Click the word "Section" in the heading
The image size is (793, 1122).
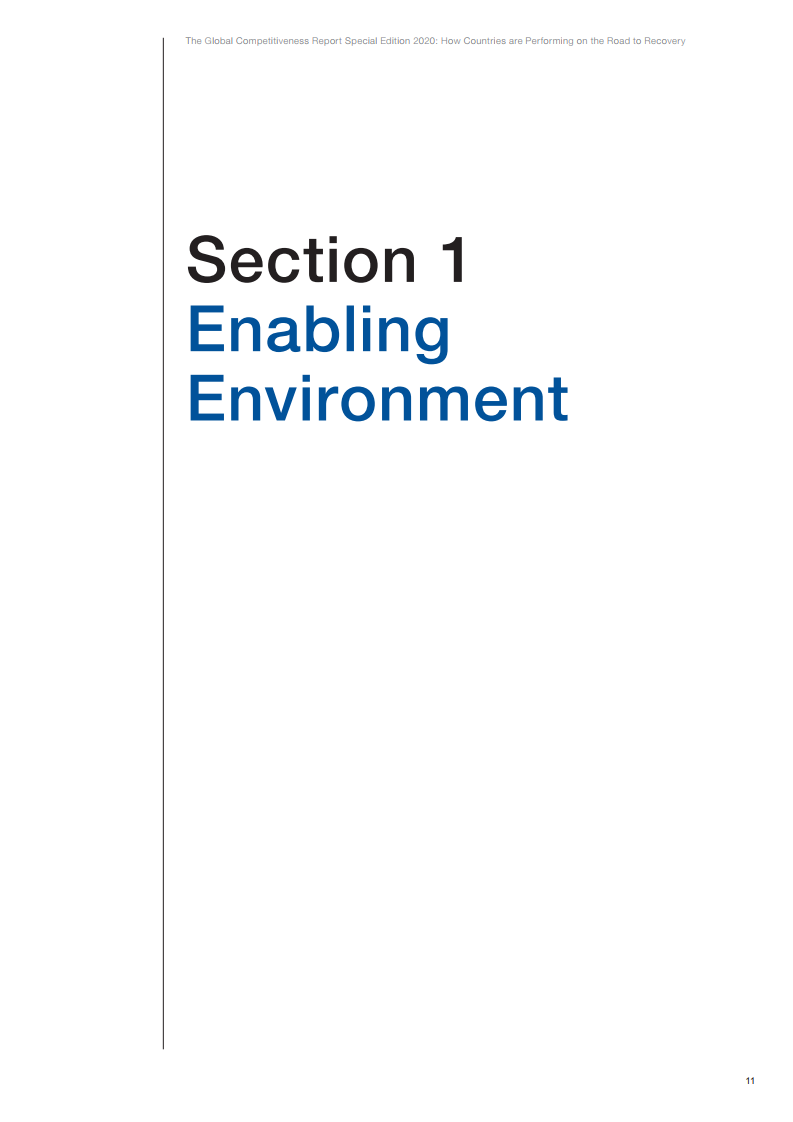300,259
